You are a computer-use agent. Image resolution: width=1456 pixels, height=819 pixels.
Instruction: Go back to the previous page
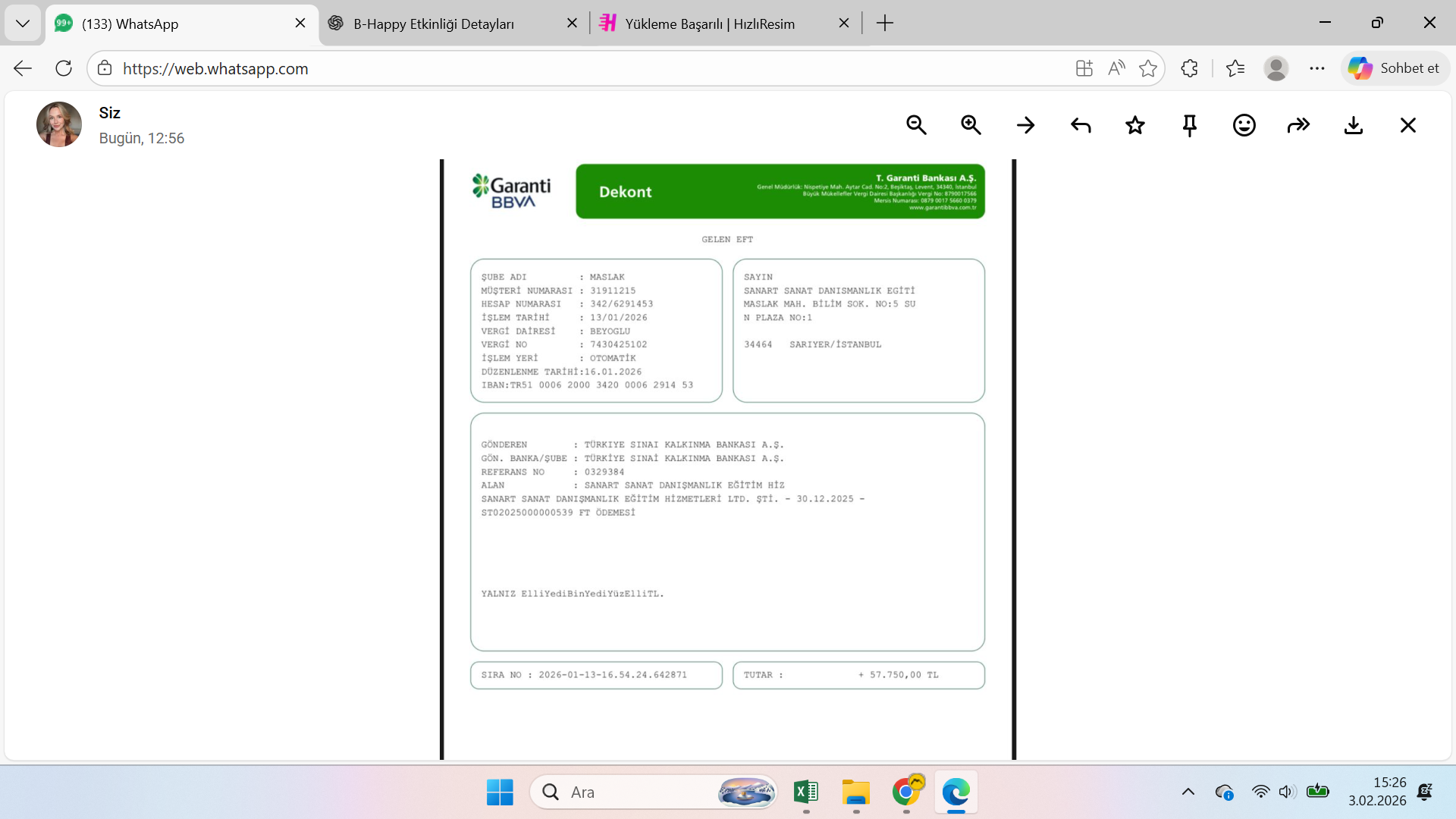click(x=23, y=68)
